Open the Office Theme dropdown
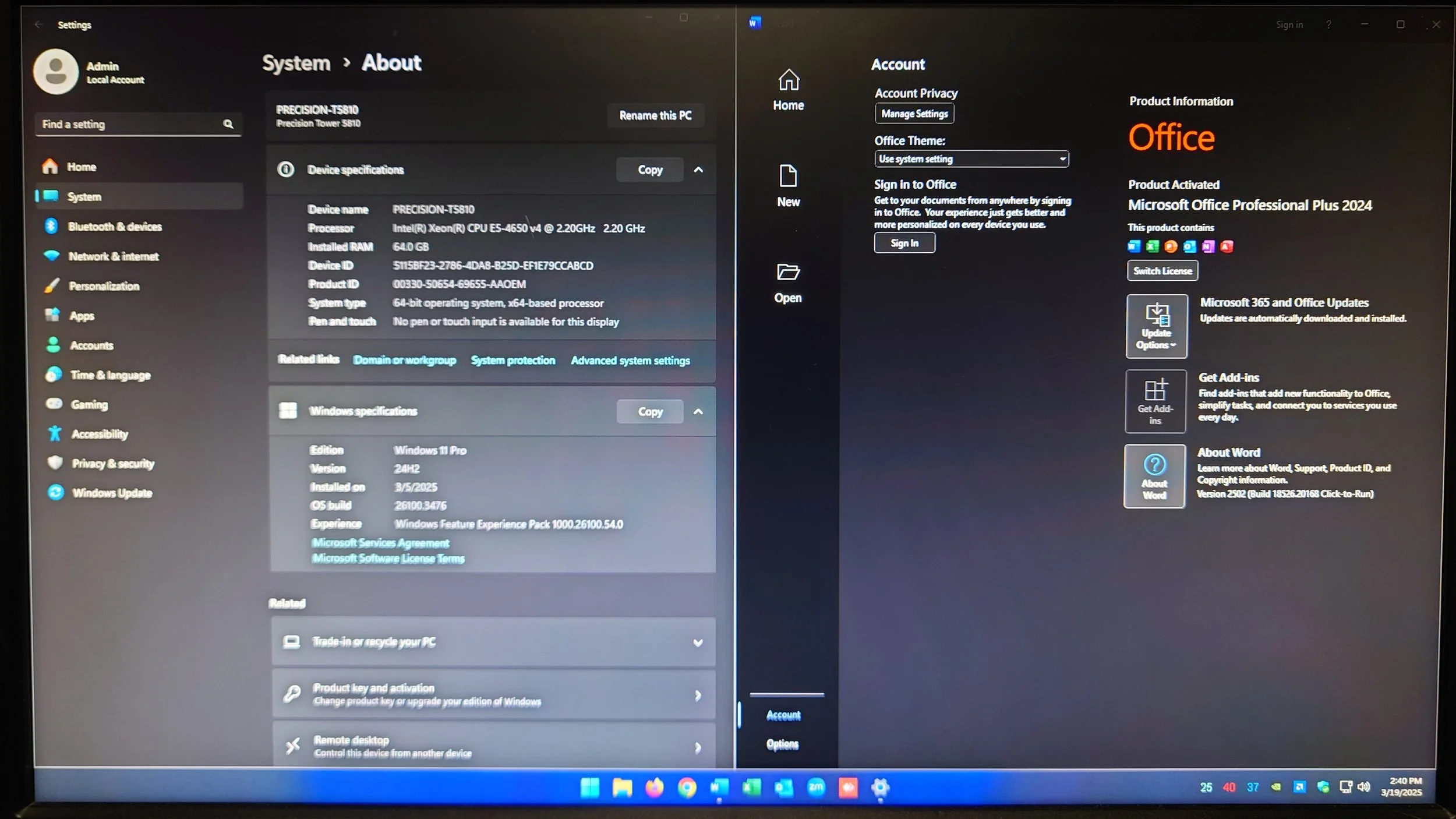This screenshot has width=1456, height=819. click(971, 159)
